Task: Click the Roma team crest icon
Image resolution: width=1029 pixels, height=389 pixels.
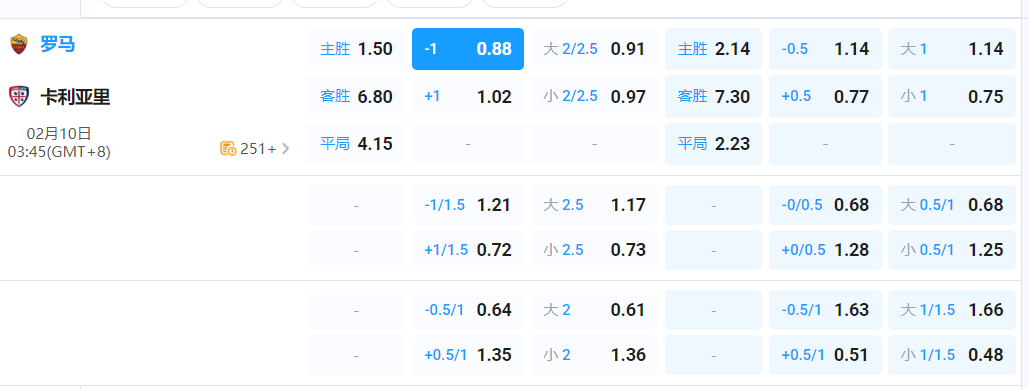Action: [18, 45]
